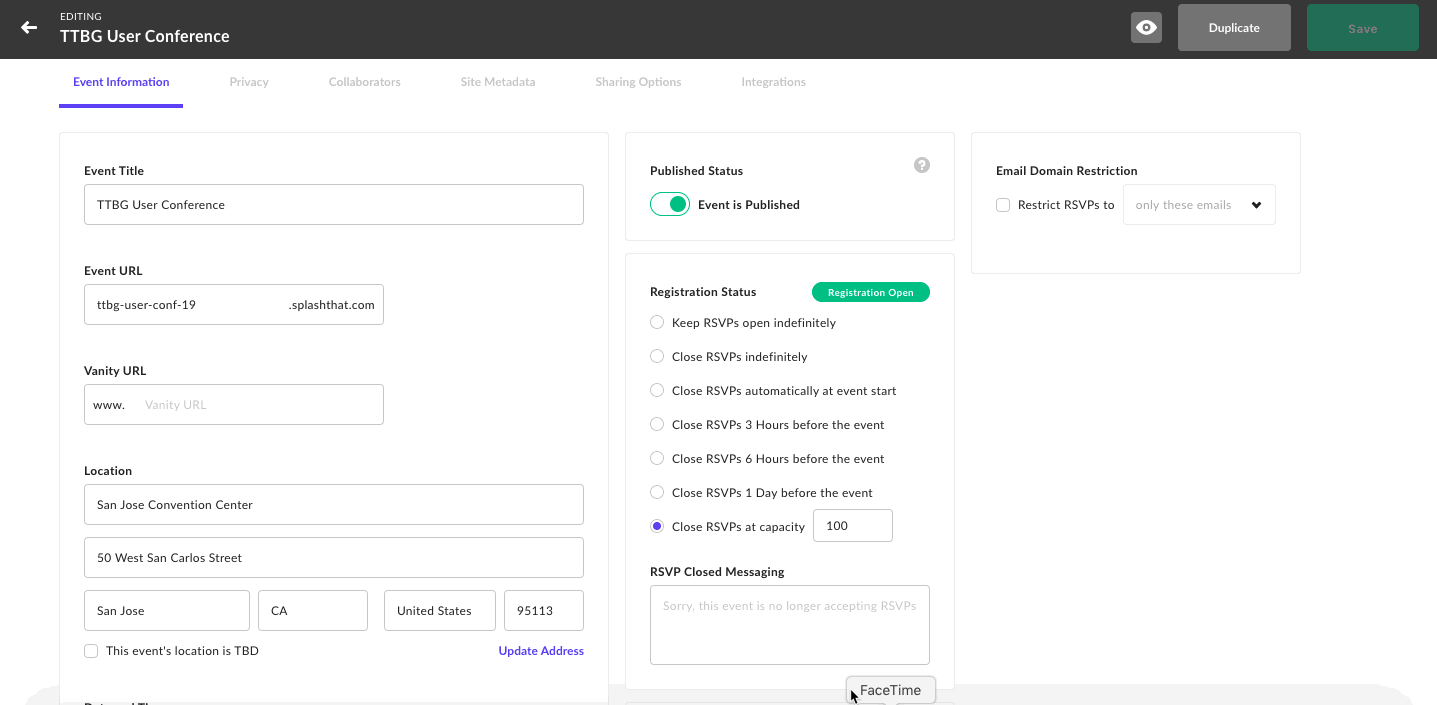Open the only these emails dropdown
This screenshot has height=705, width=1437.
coord(1199,204)
